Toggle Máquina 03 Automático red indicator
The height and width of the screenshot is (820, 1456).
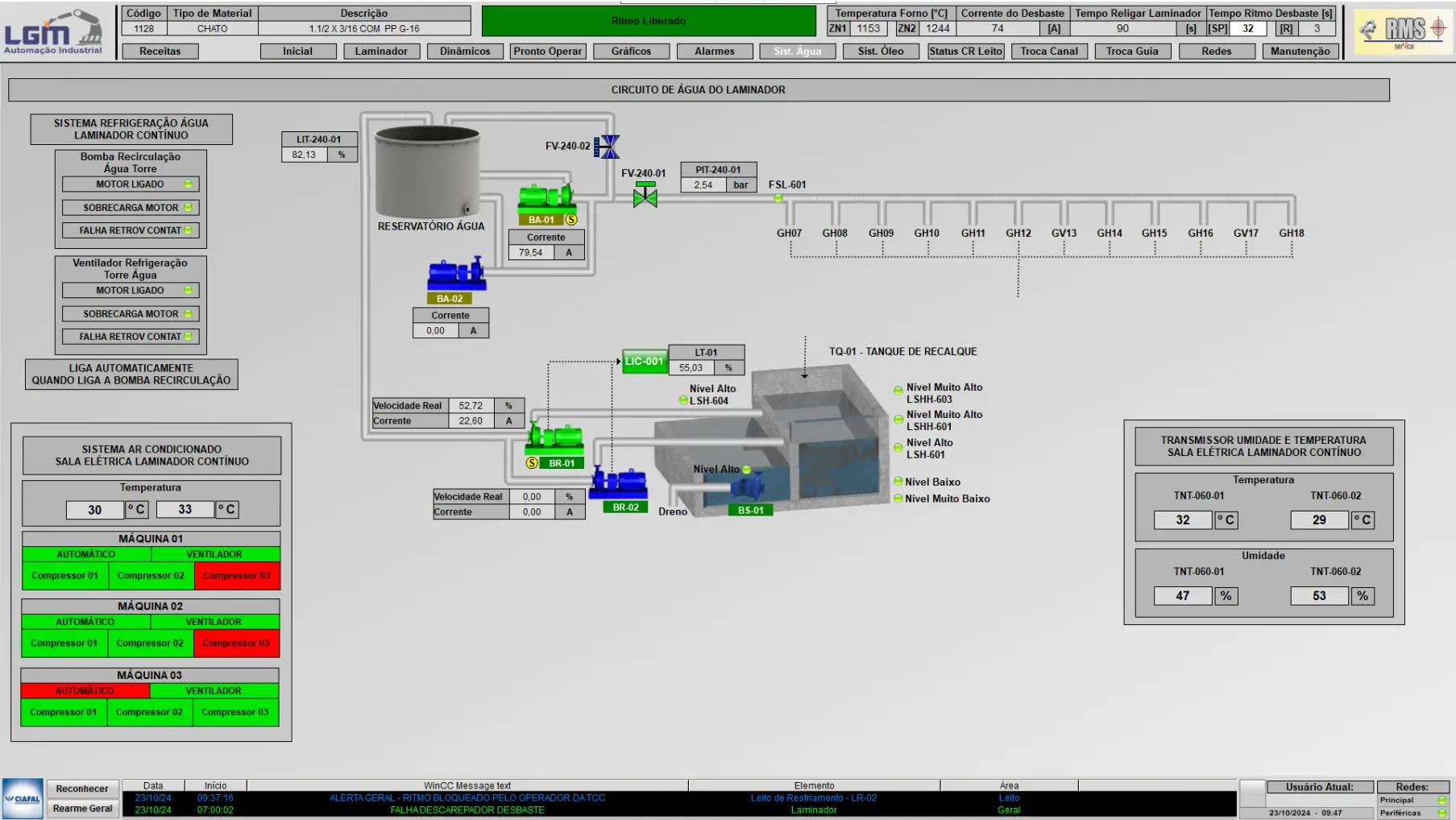(x=85, y=691)
